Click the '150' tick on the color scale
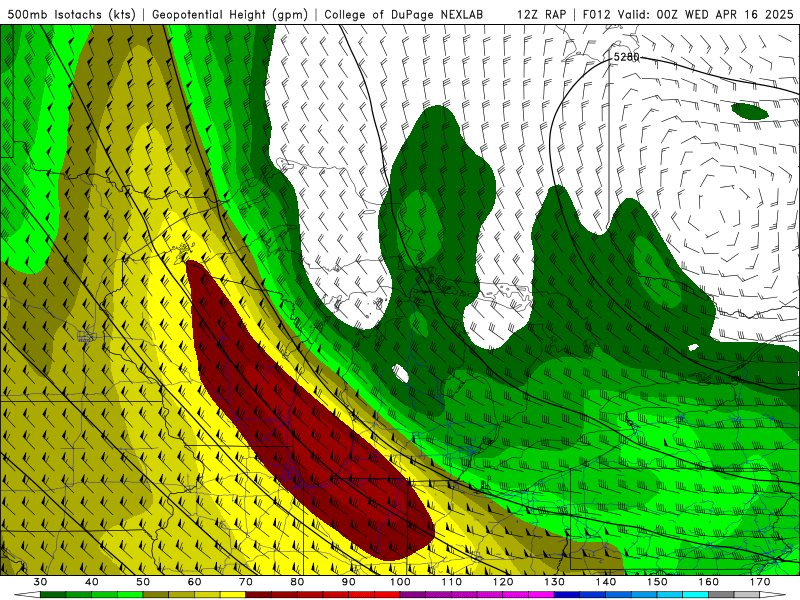The height and width of the screenshot is (600, 800). point(657,582)
